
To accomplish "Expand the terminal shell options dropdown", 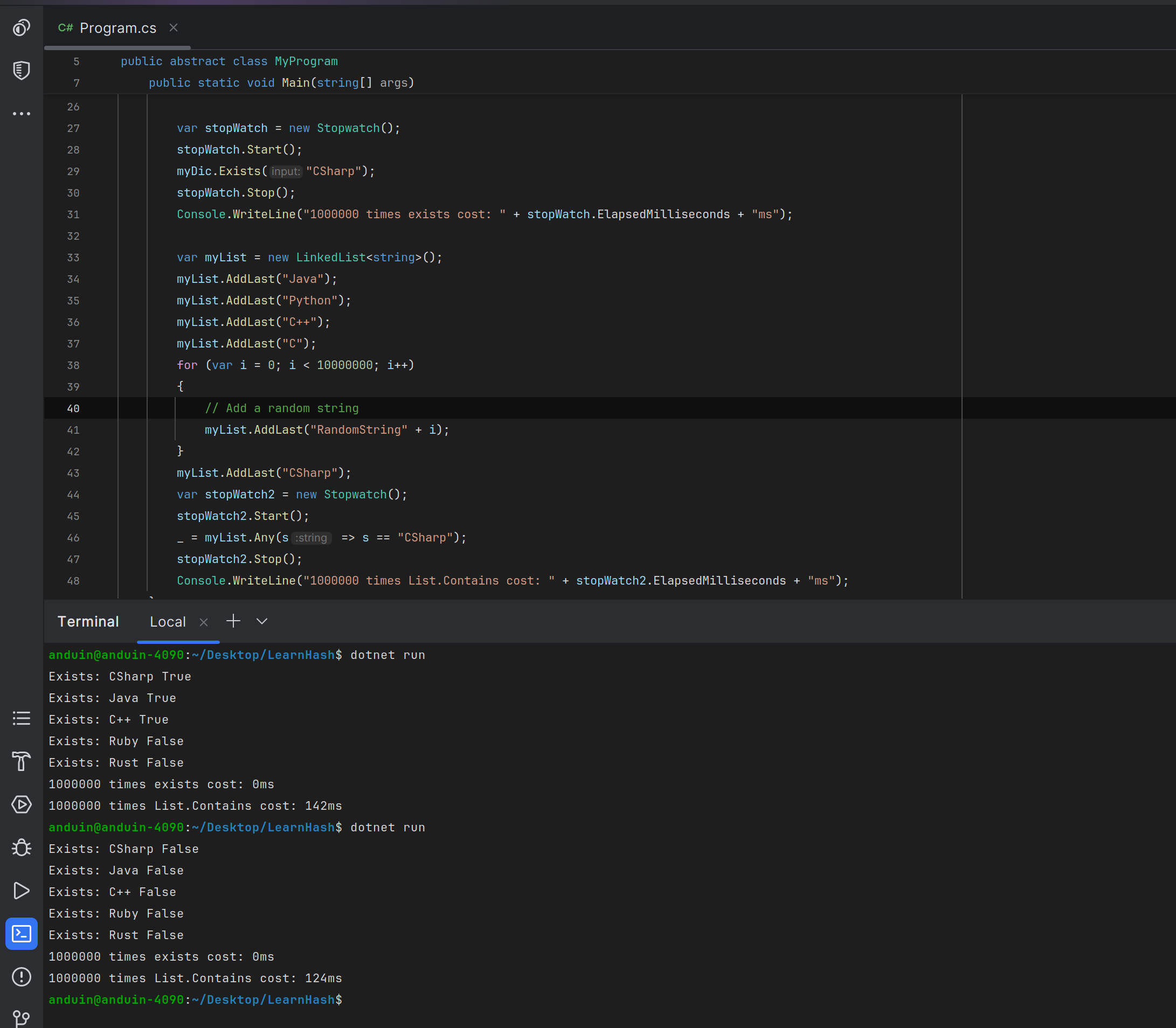I will [262, 621].
